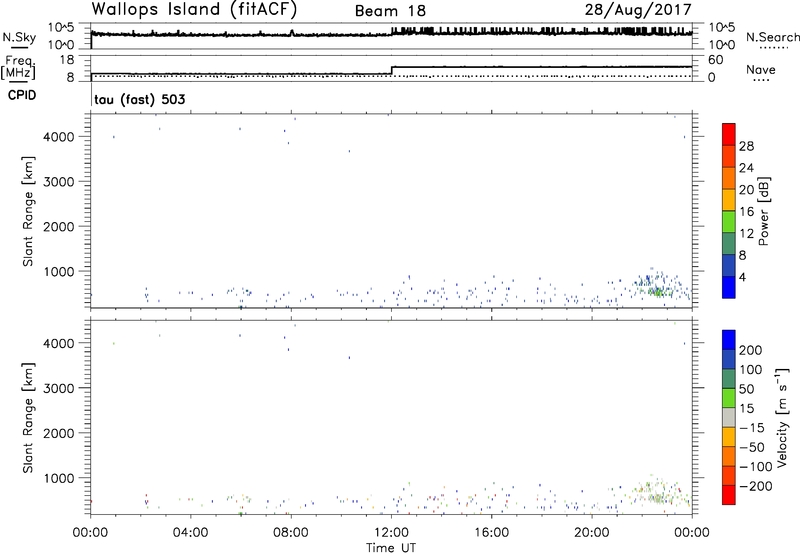Click the '-100' Velocity scale value
The image size is (800, 554).
(x=756, y=467)
